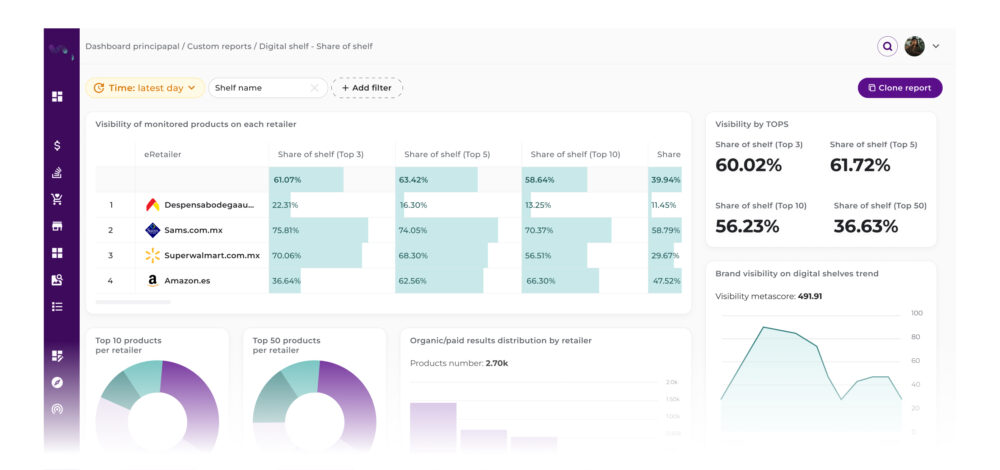Open the four-square grid sidebar icon
Image resolution: width=1000 pixels, height=470 pixels.
pyautogui.click(x=57, y=253)
